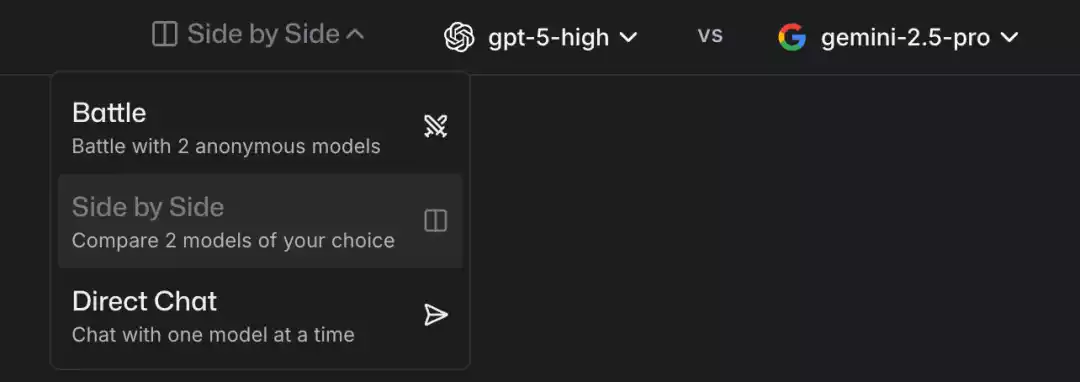Click the Google logo next to gemini-2.5-pro
This screenshot has height=382, width=1080.
(x=792, y=37)
